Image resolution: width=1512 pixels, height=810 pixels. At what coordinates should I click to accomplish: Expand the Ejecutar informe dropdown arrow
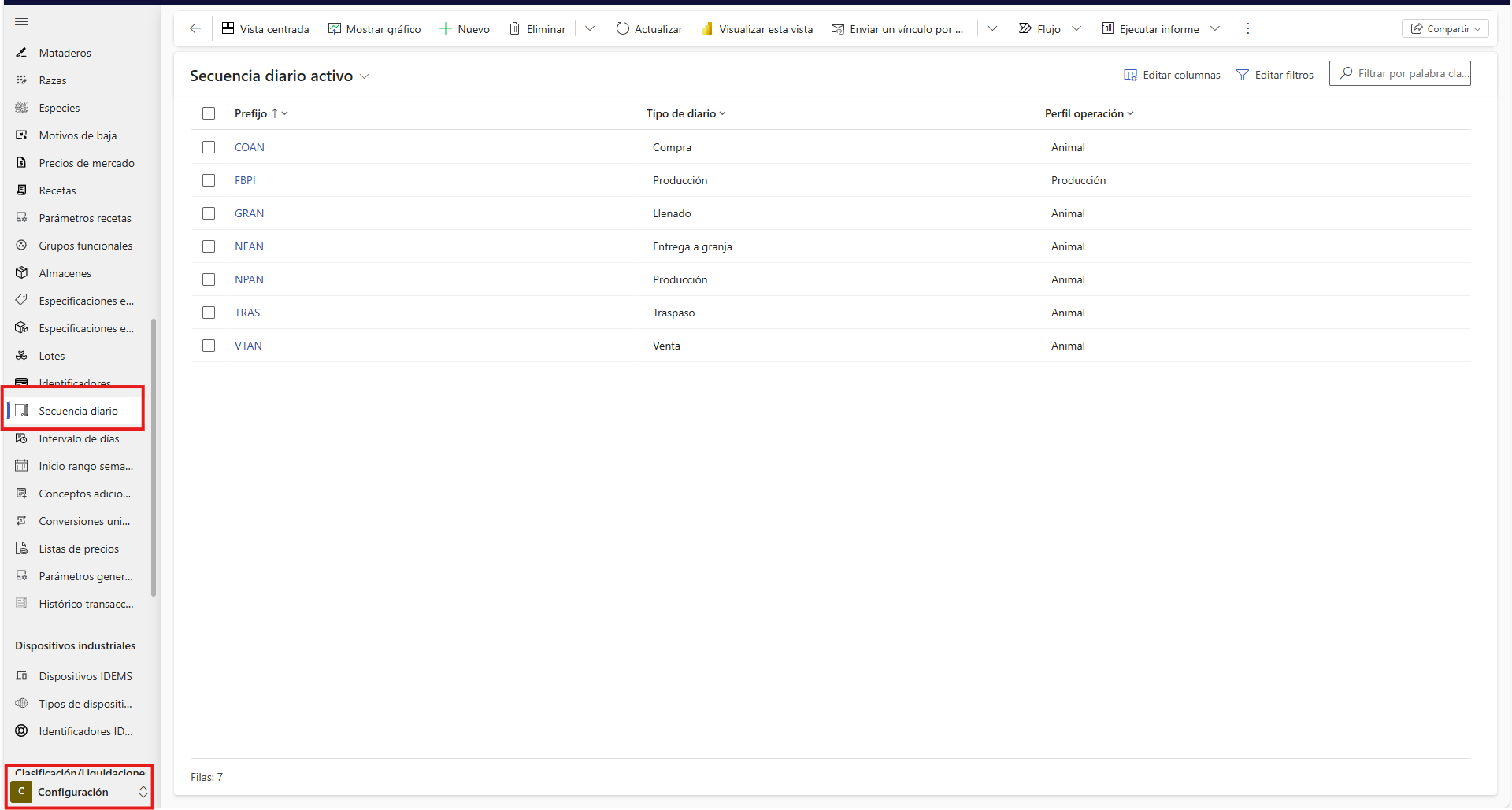[1215, 29]
